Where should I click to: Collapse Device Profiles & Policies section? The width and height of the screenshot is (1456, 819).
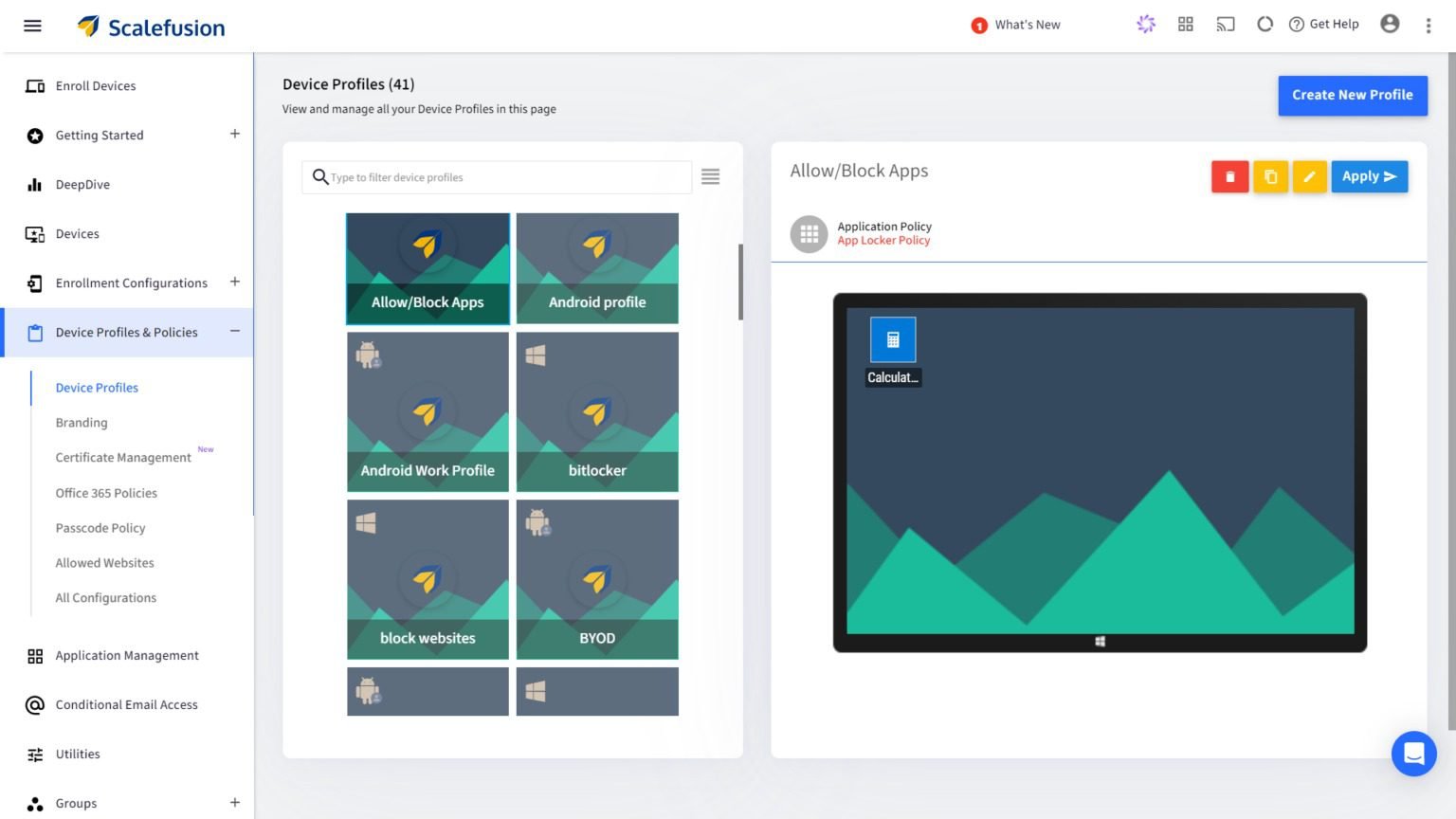point(234,332)
